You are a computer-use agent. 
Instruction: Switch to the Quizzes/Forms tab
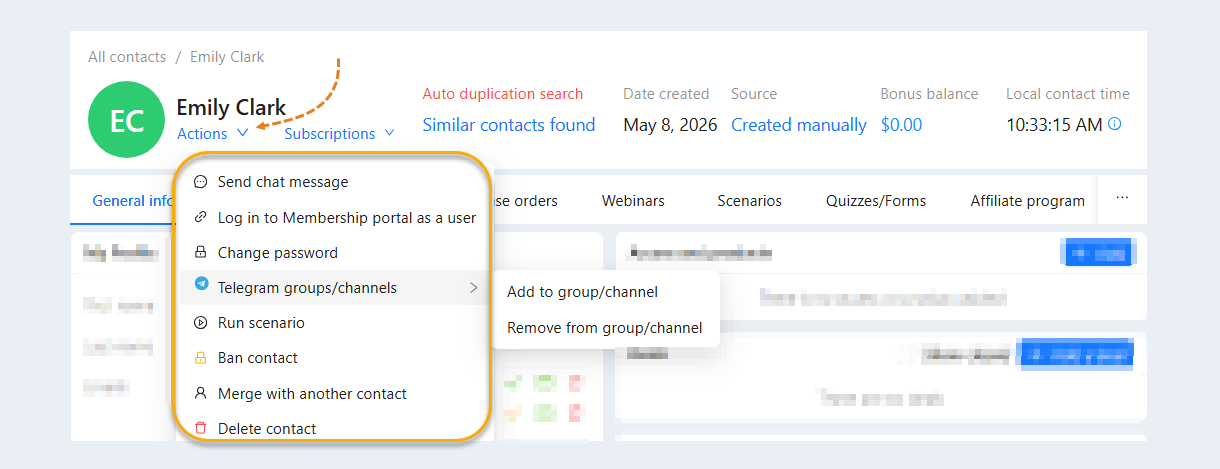pos(876,200)
